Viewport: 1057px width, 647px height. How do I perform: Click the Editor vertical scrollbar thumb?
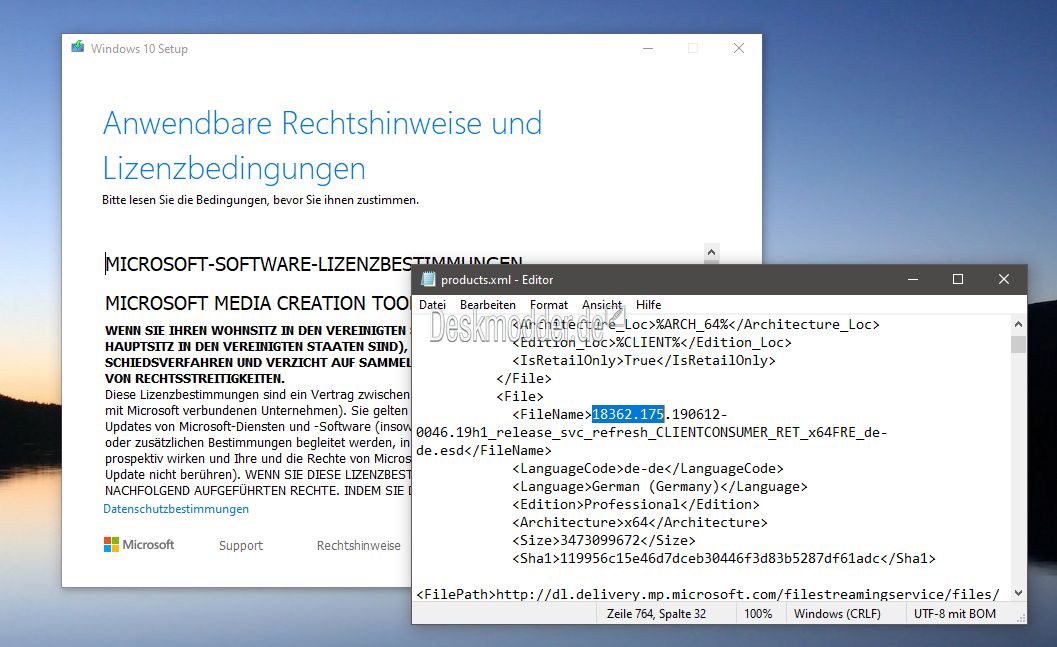[x=1018, y=344]
